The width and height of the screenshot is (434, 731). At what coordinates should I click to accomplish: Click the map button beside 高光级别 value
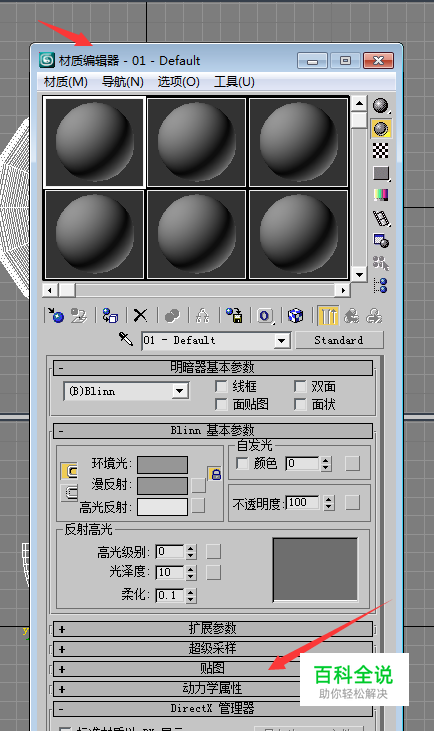pos(214,552)
